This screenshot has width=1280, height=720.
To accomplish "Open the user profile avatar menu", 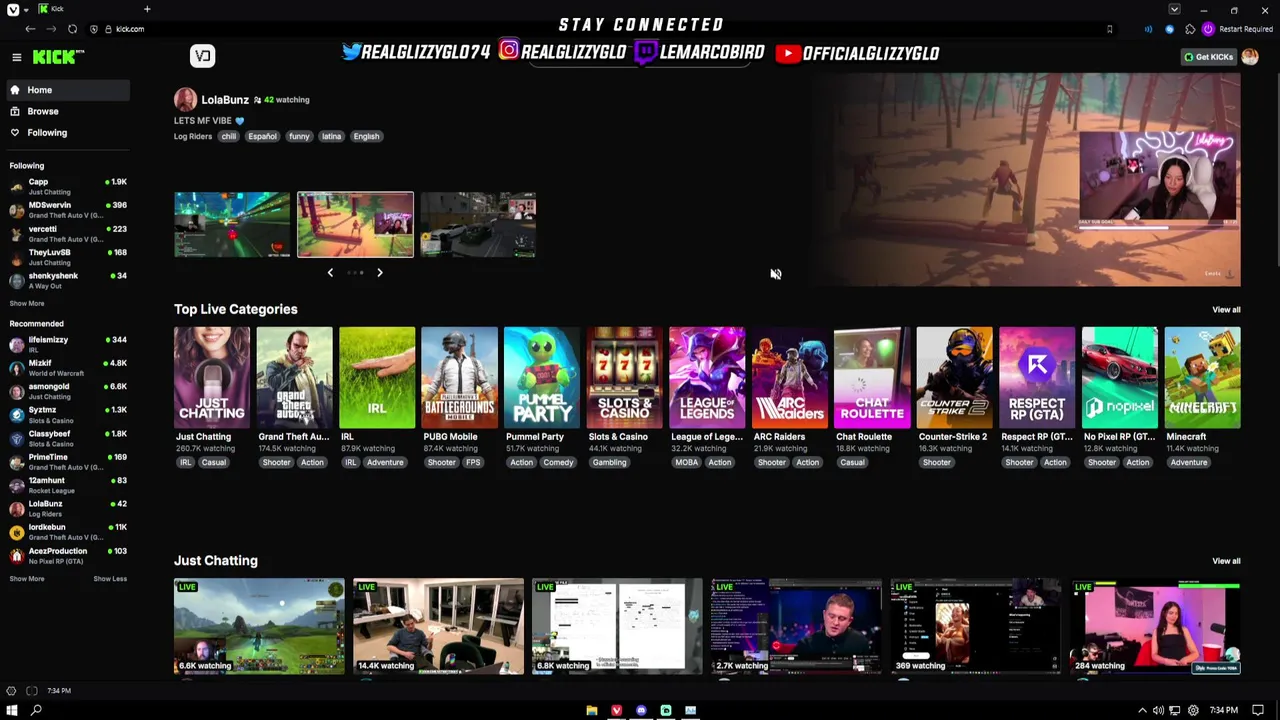I will click(x=1250, y=57).
